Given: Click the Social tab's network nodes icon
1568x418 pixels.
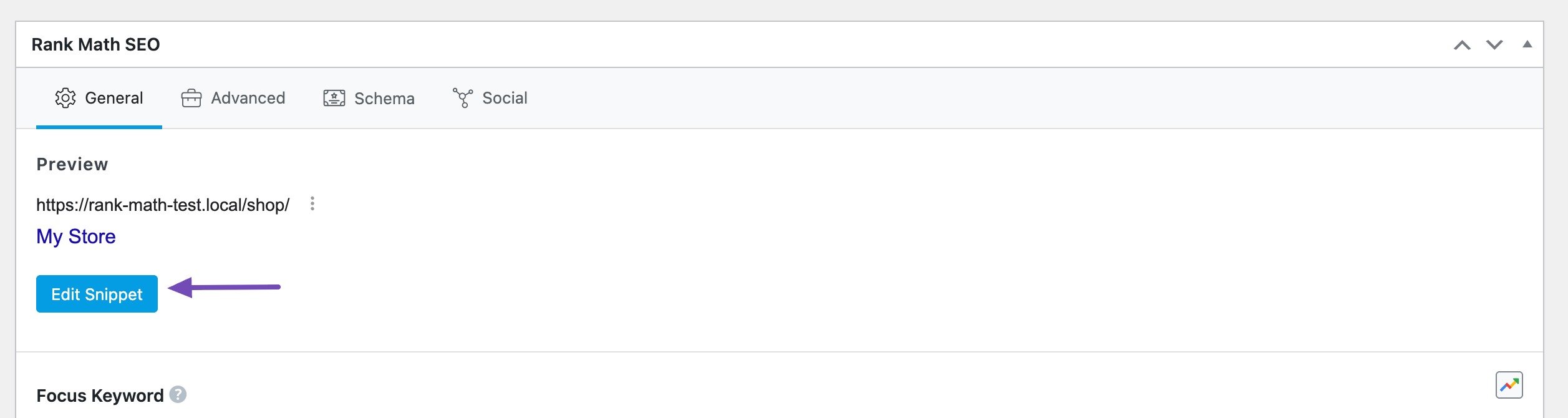Looking at the screenshot, I should 463,98.
